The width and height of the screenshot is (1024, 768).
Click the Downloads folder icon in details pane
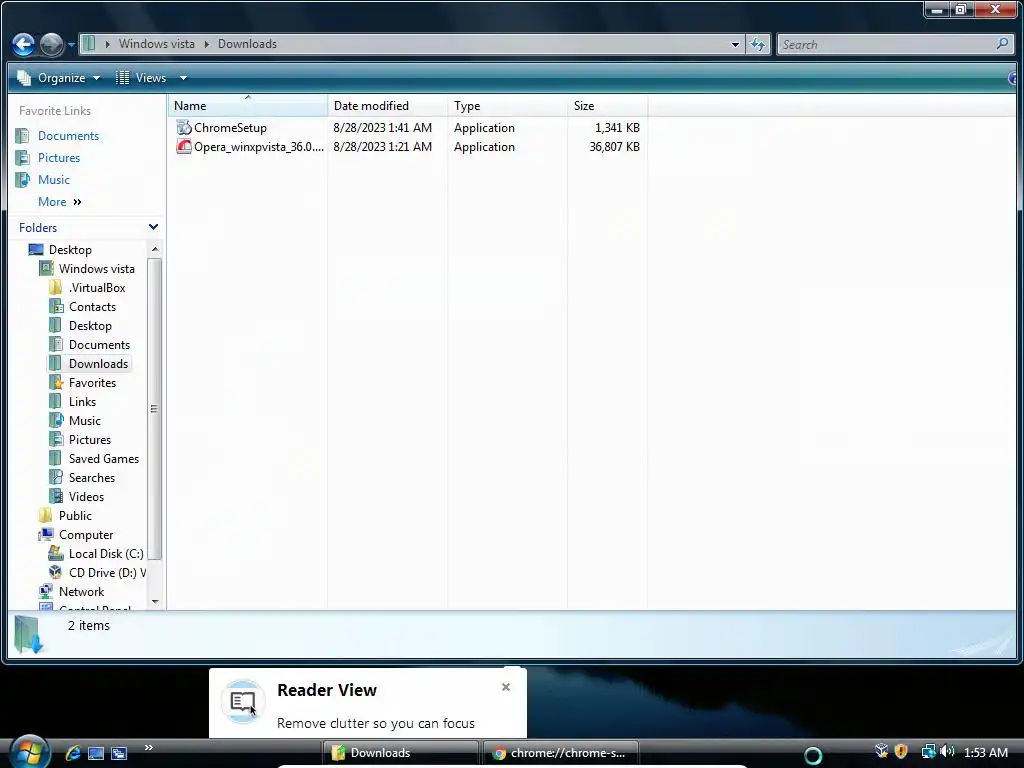point(29,634)
